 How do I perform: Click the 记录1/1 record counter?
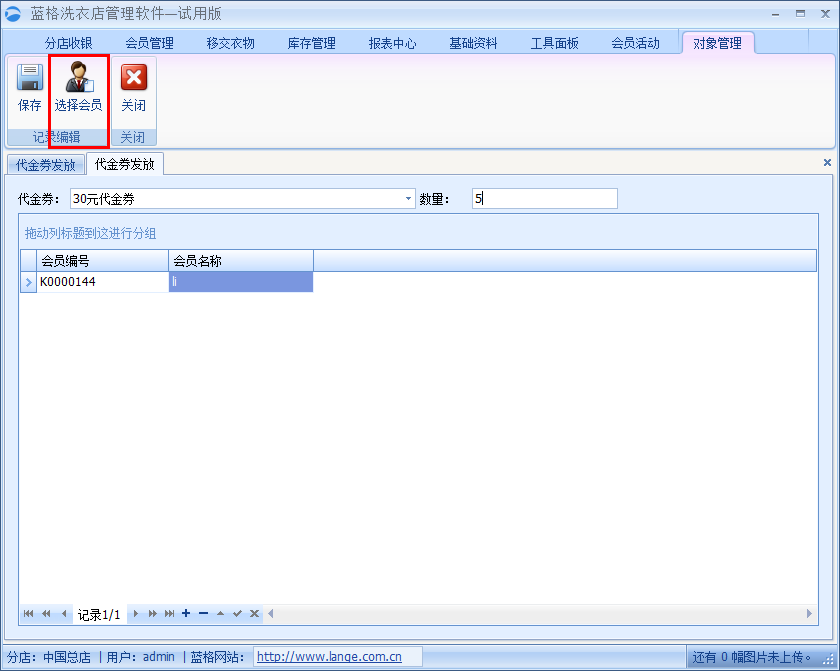pos(99,614)
